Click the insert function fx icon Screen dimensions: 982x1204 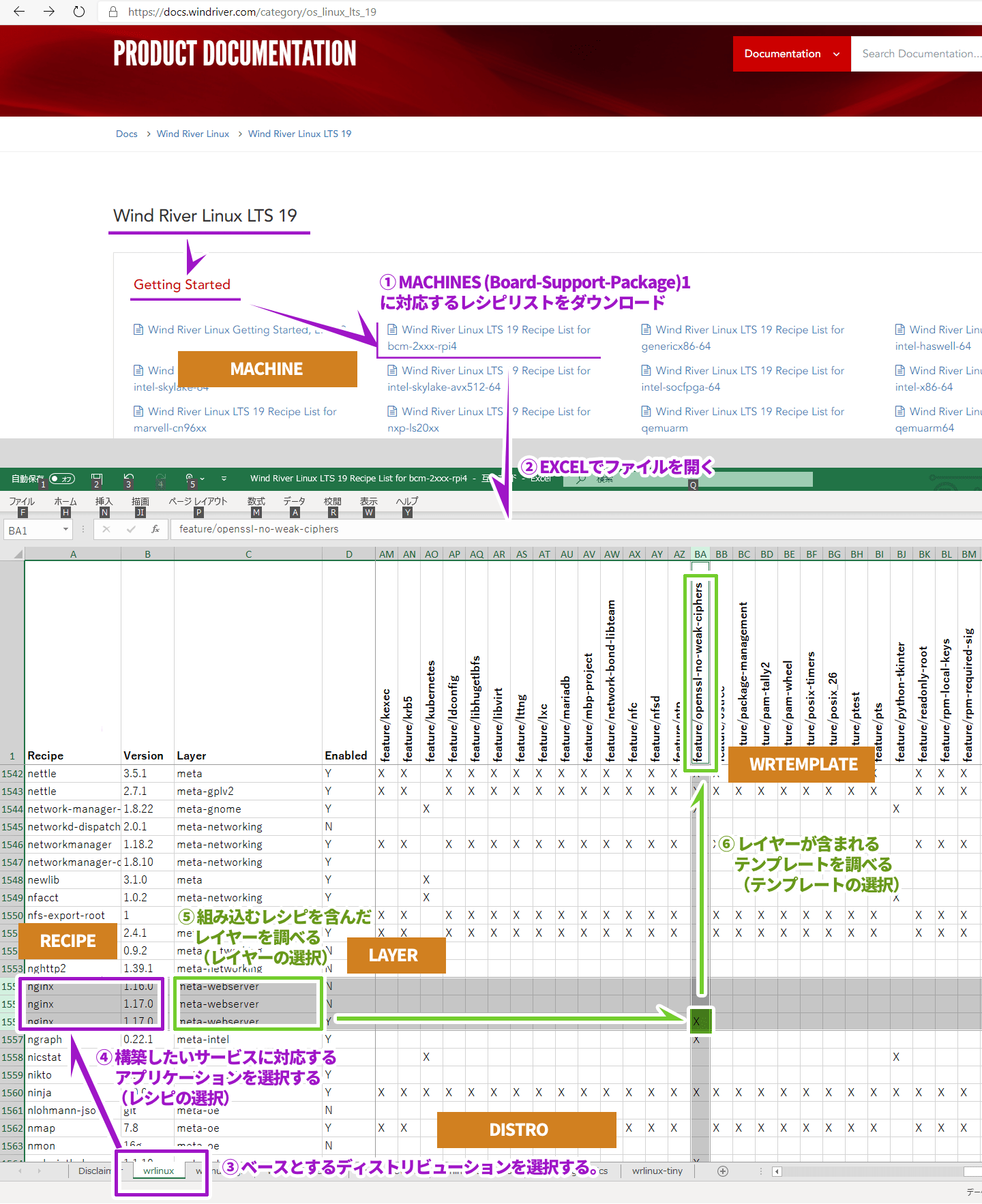(155, 529)
